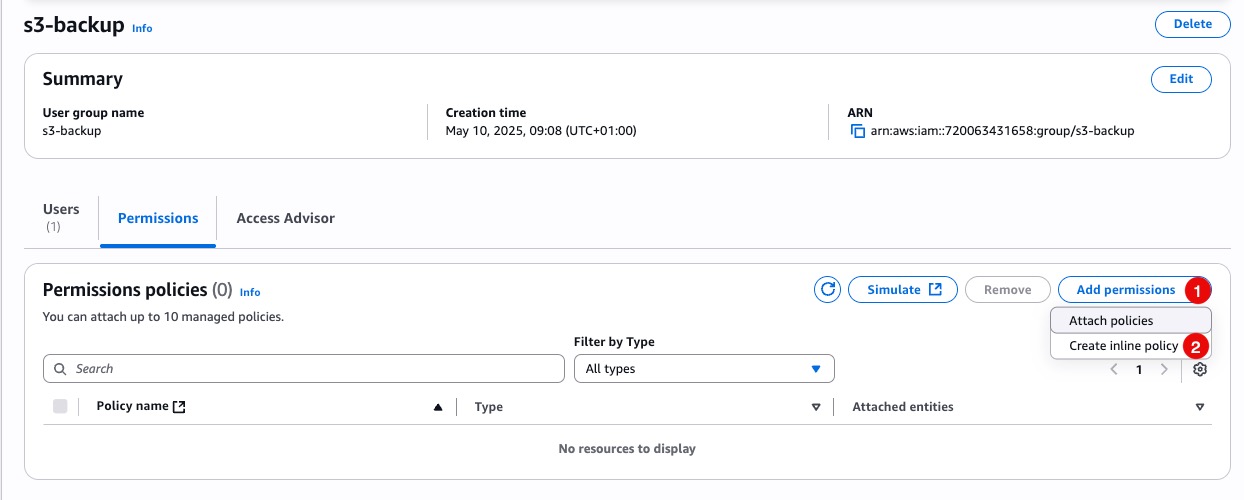Screen dimensions: 1244x500
Task: Choose Attach policies from the menu
Action: [1111, 321]
